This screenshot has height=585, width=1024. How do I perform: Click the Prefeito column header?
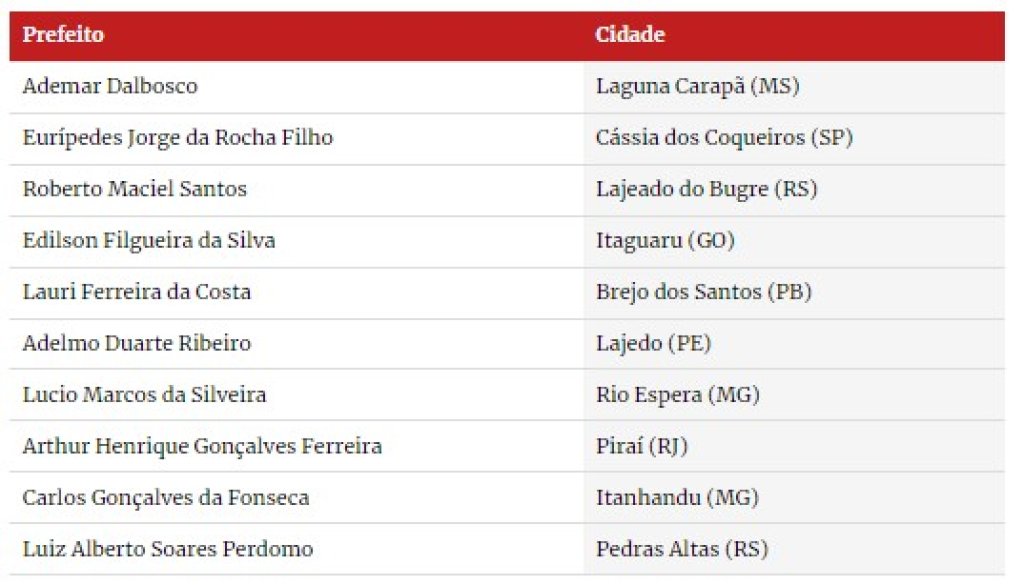click(63, 35)
